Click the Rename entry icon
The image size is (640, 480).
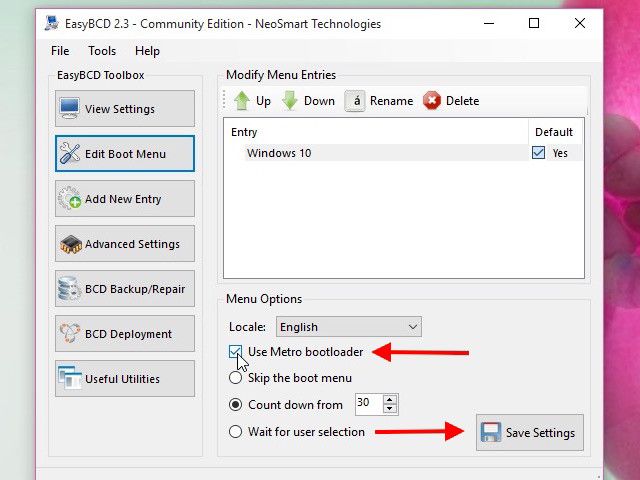pos(354,101)
